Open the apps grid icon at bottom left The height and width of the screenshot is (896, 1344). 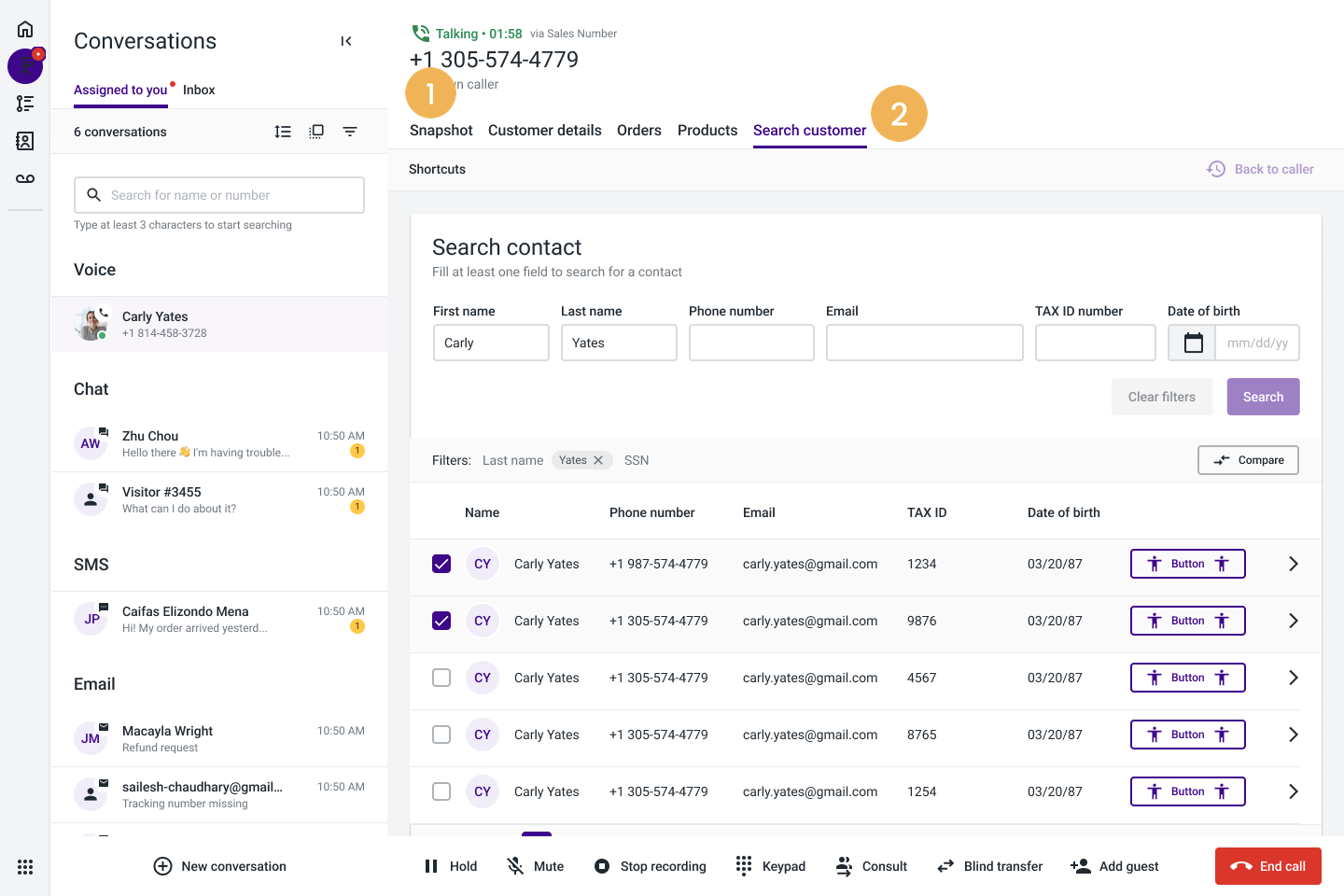click(25, 866)
